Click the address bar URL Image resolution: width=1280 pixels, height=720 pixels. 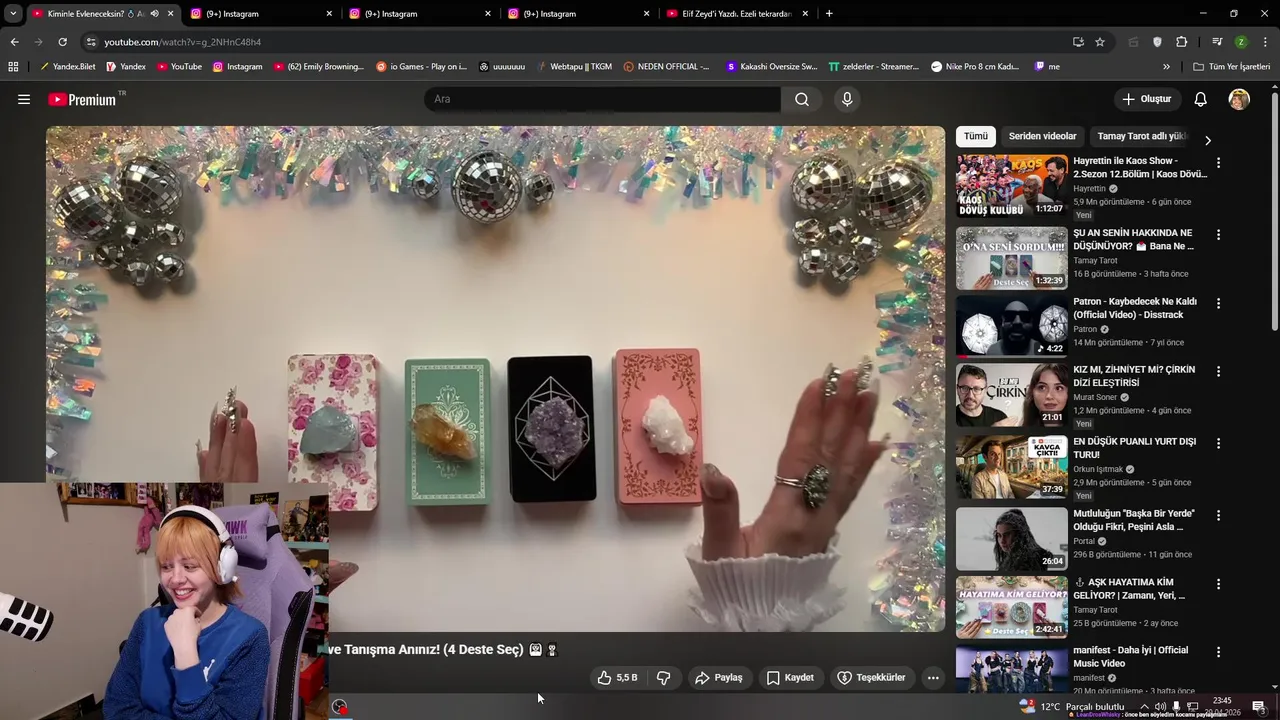coord(182,42)
